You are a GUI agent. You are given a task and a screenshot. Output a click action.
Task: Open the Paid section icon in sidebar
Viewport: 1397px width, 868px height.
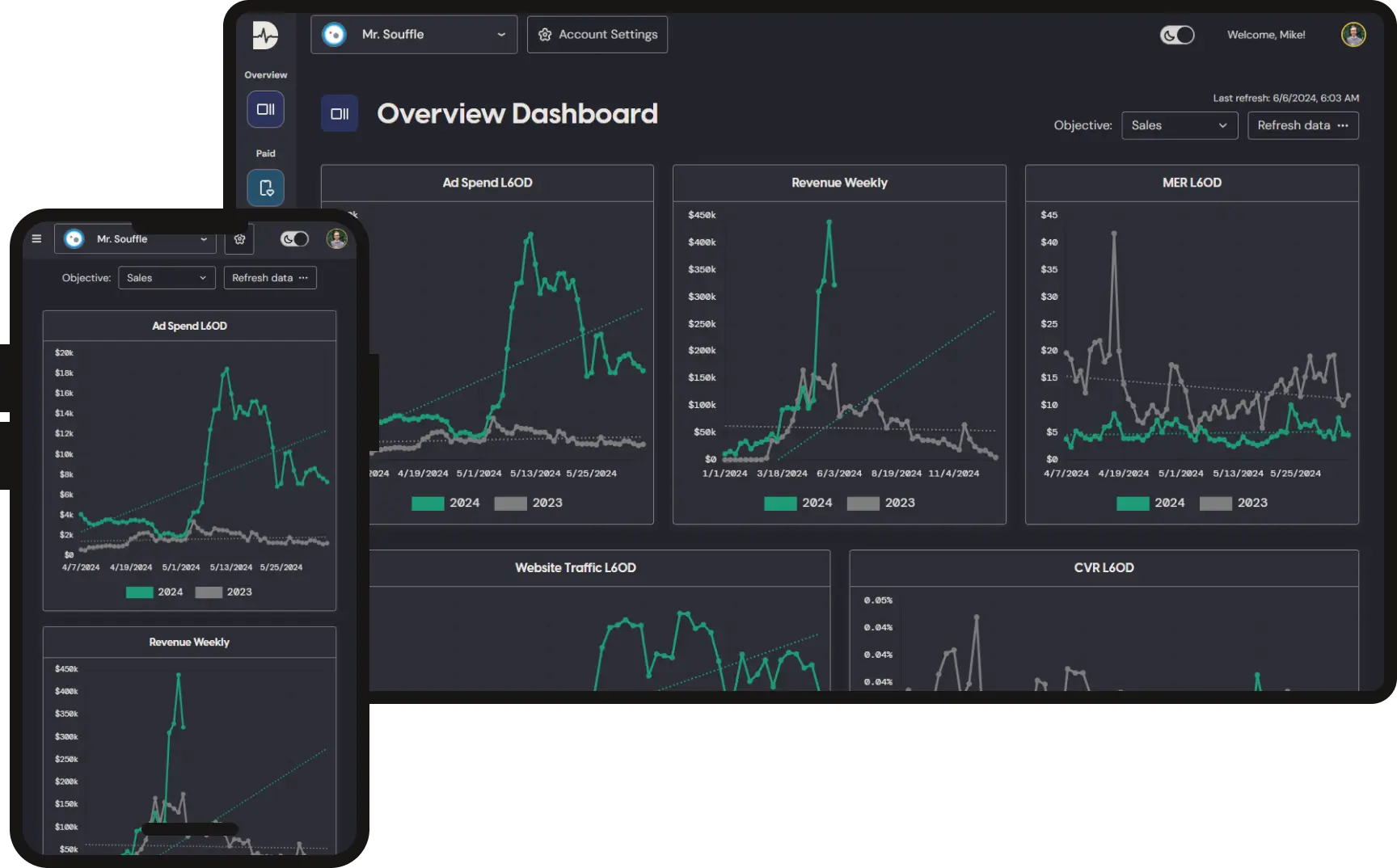pyautogui.click(x=265, y=188)
